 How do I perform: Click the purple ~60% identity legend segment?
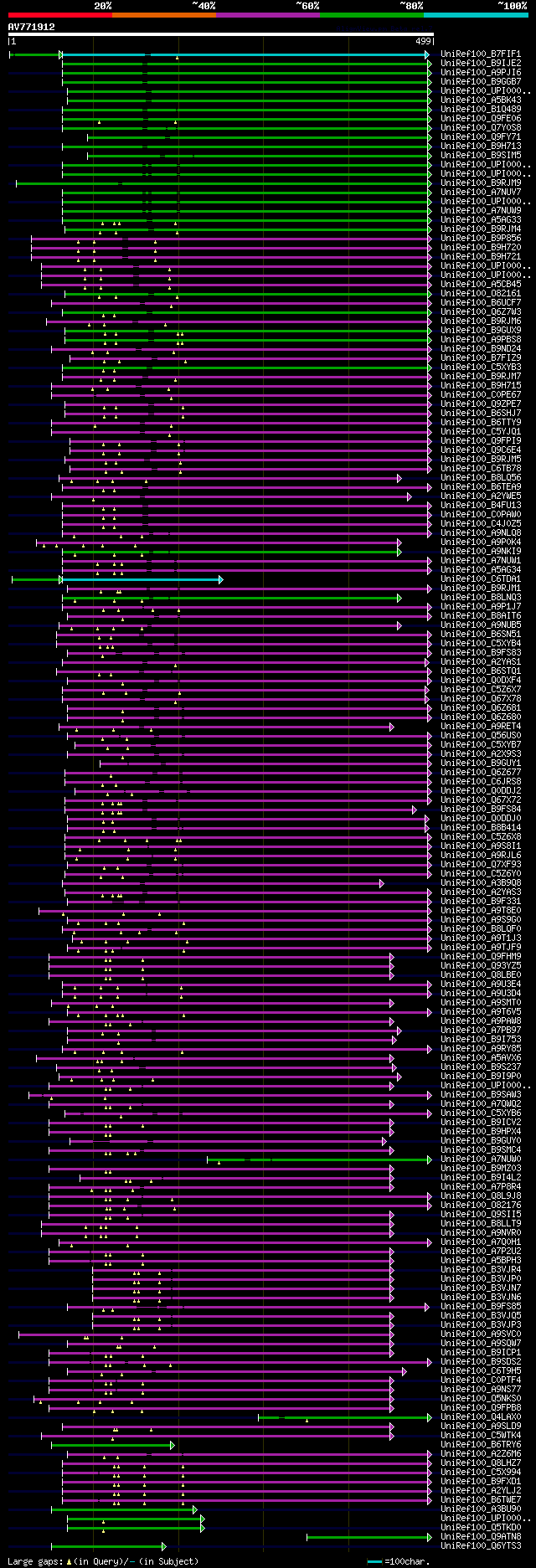tap(268, 15)
